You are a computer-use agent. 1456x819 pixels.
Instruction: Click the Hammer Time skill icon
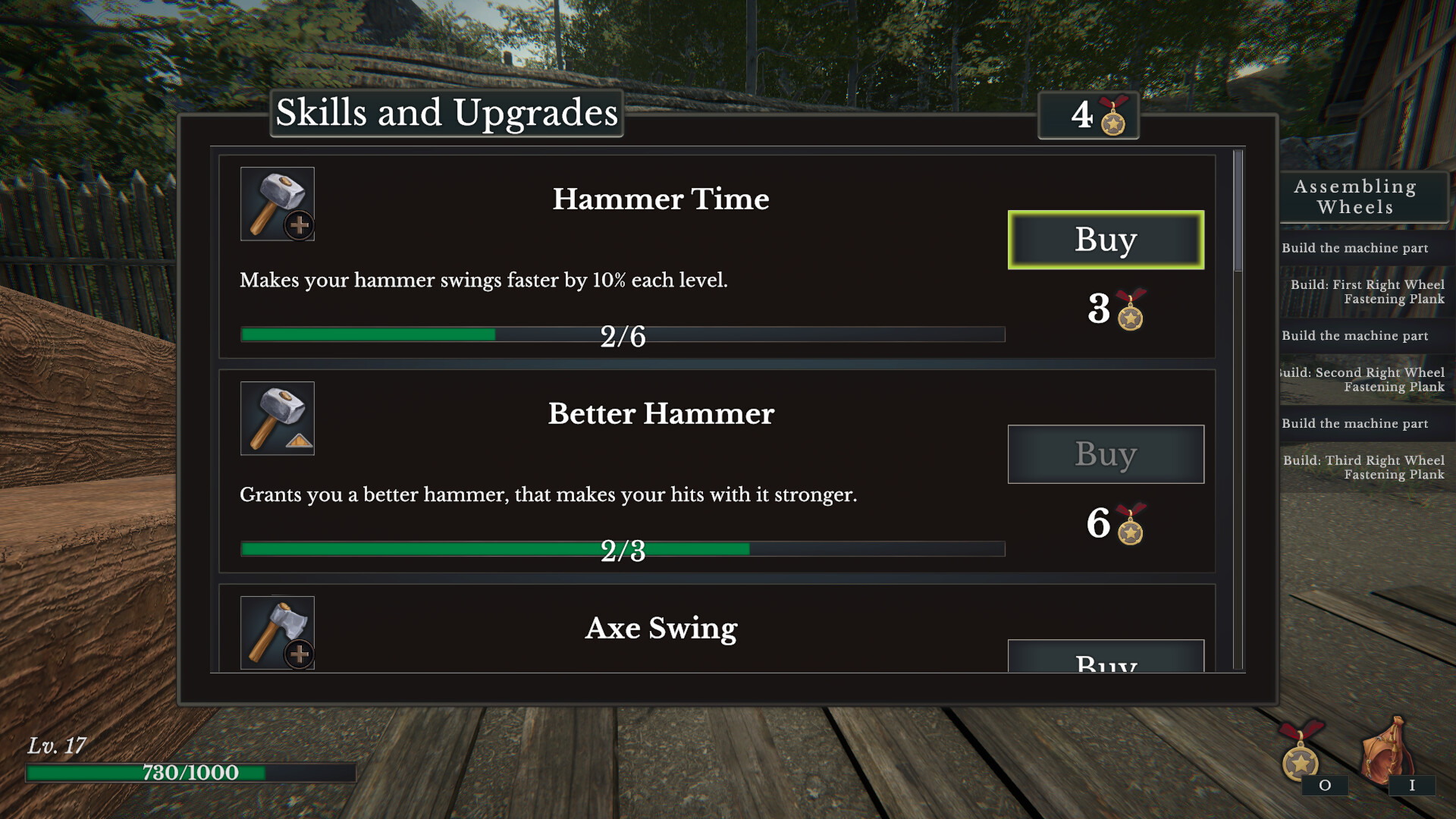[277, 203]
